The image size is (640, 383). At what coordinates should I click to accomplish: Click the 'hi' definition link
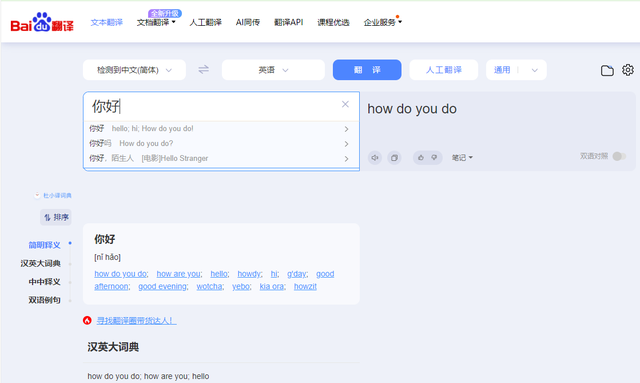(274, 274)
